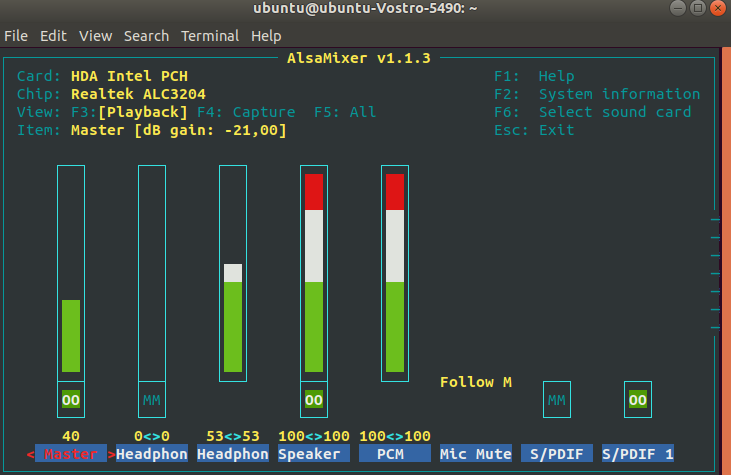Click the PCM value 100<>100
The image size is (731, 475).
click(x=395, y=436)
